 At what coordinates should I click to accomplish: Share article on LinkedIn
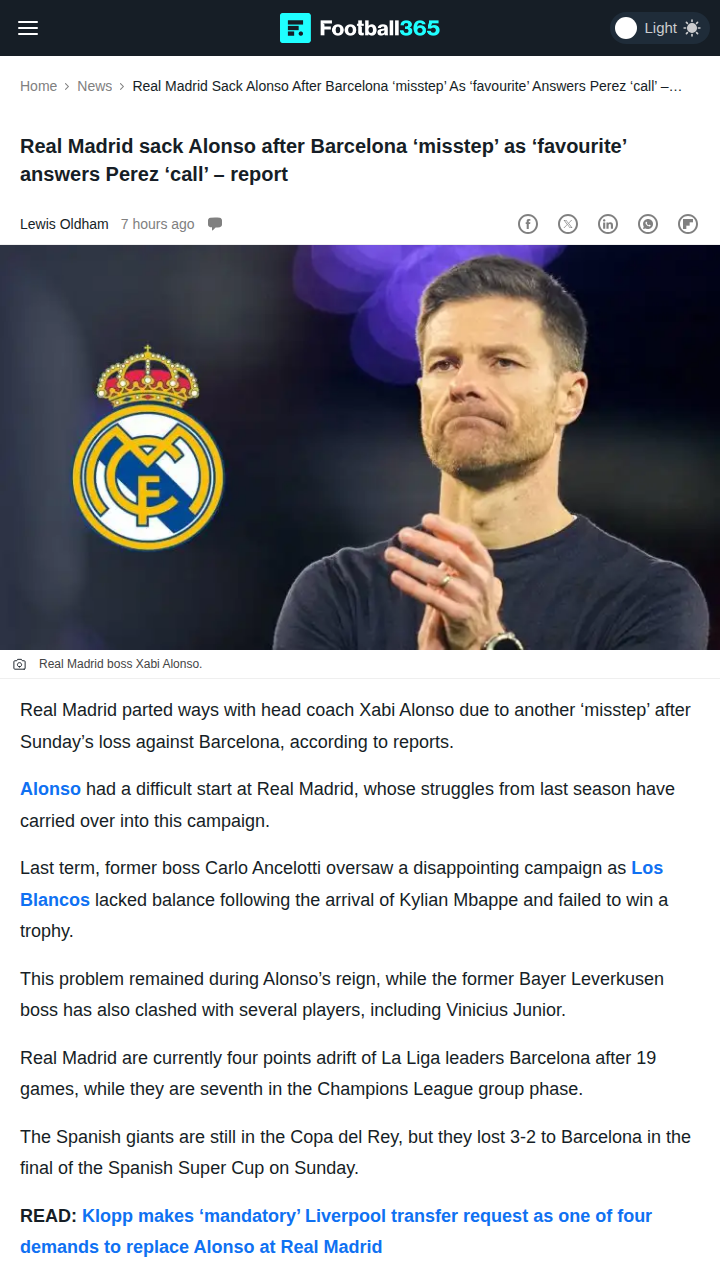click(608, 224)
